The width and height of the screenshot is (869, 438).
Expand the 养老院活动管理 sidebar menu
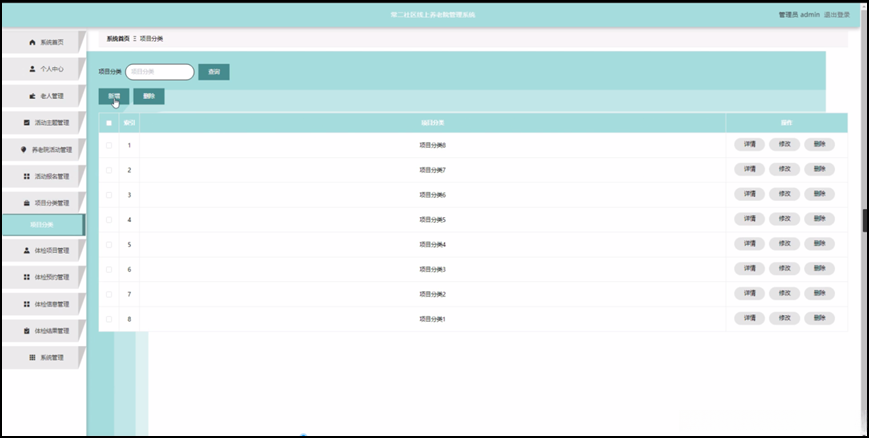click(x=44, y=150)
